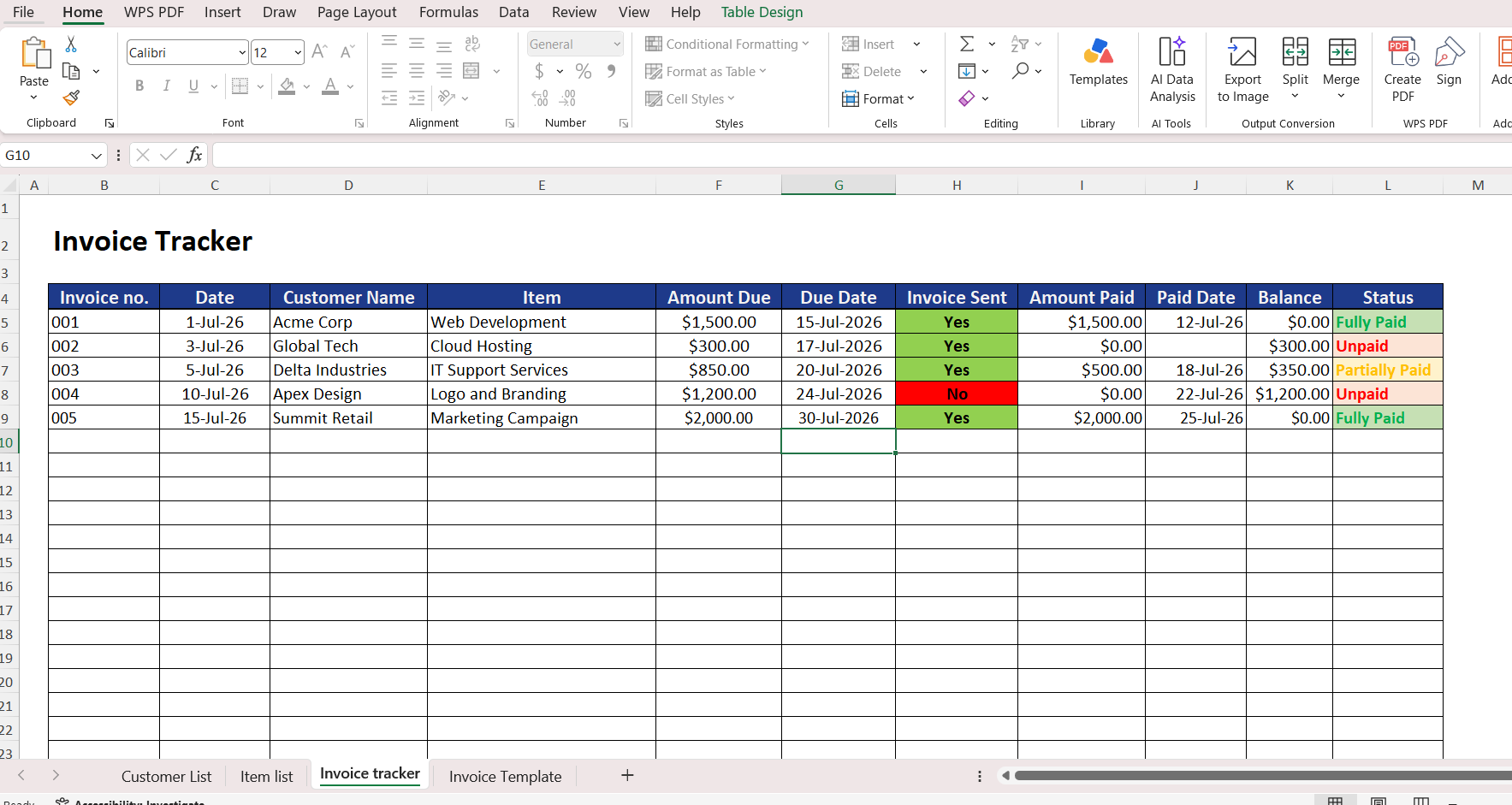Open the font size dropdown
Screen dimensions: 1512x805
[298, 52]
